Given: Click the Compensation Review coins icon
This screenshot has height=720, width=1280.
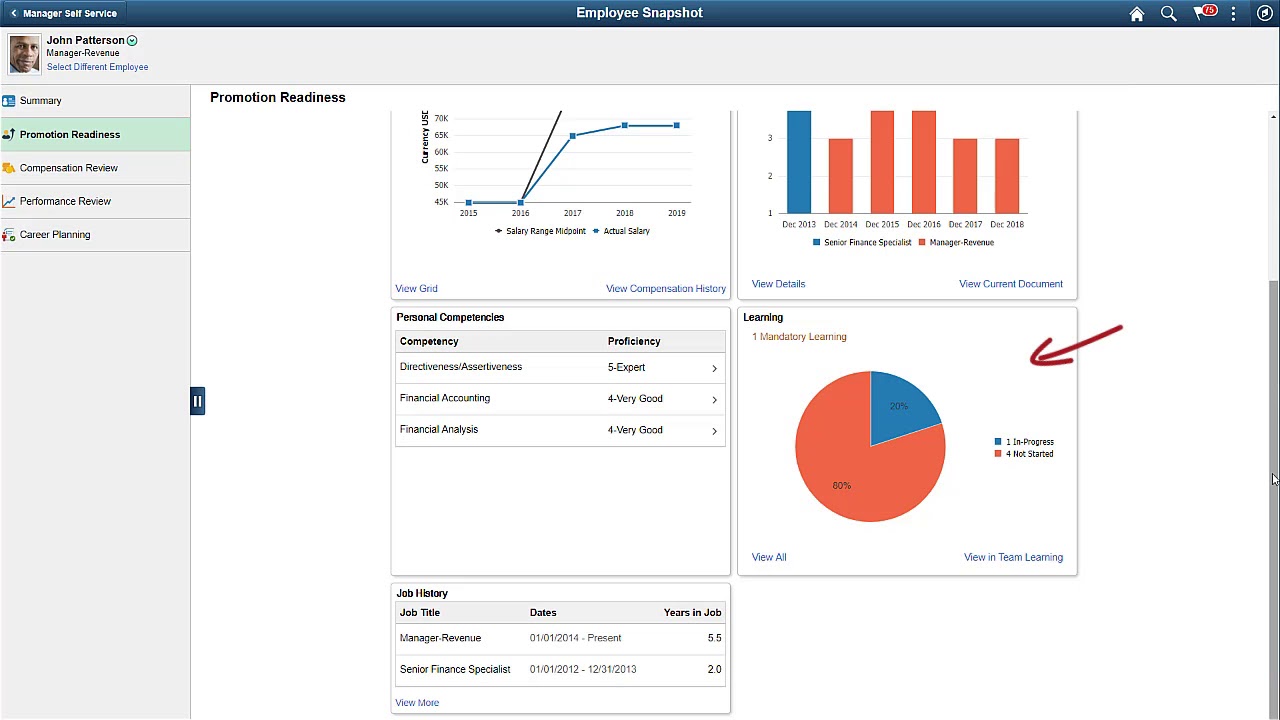Looking at the screenshot, I should click(8, 168).
